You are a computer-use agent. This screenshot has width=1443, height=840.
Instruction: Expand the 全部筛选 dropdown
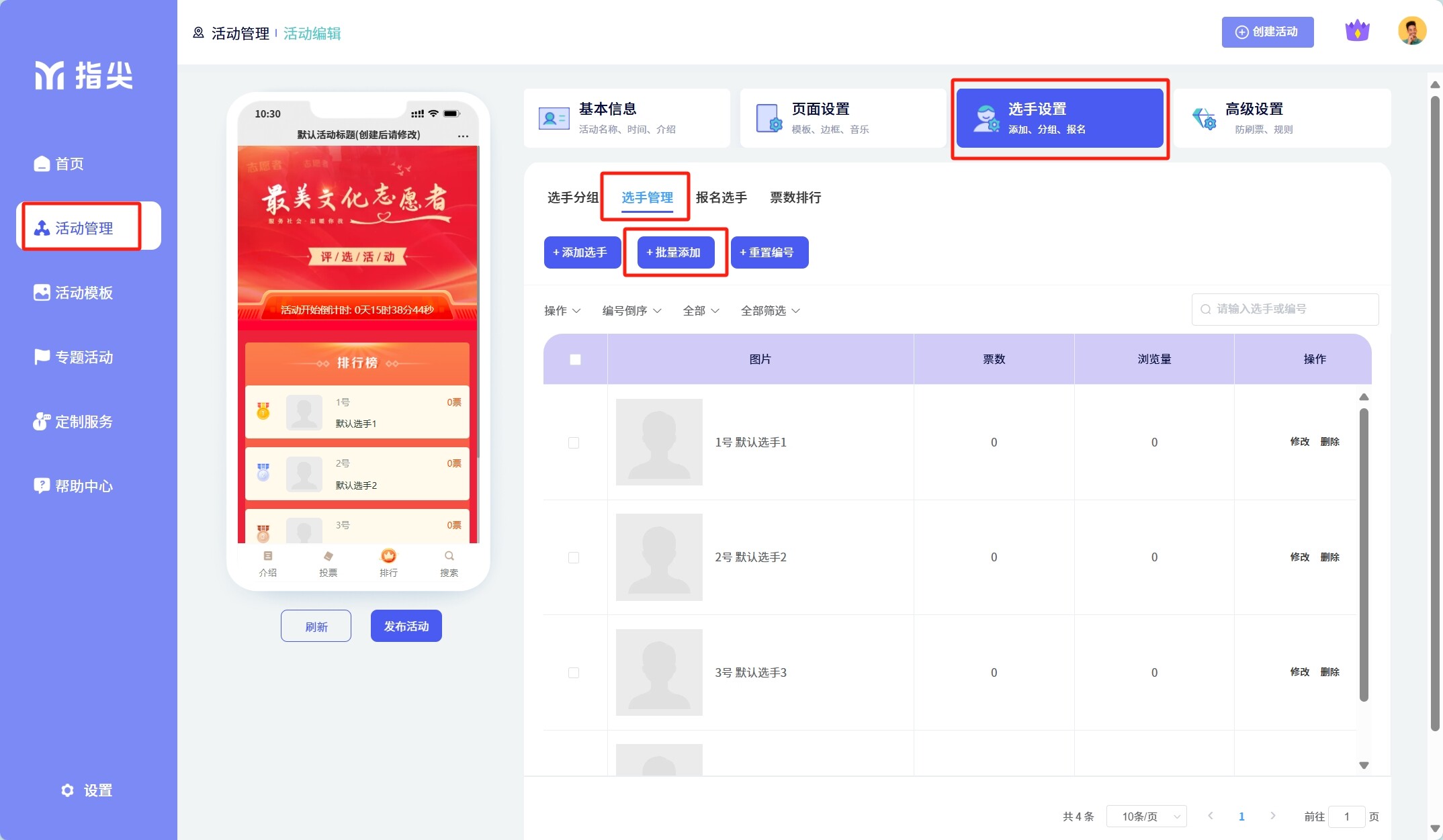click(x=770, y=310)
